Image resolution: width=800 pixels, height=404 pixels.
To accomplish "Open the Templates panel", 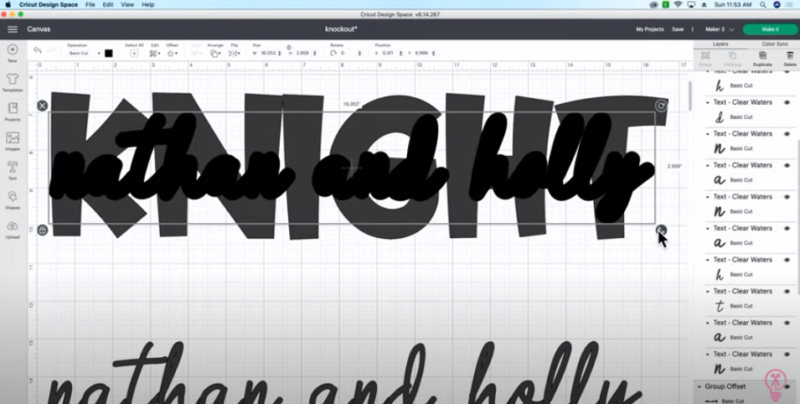I will [x=12, y=79].
